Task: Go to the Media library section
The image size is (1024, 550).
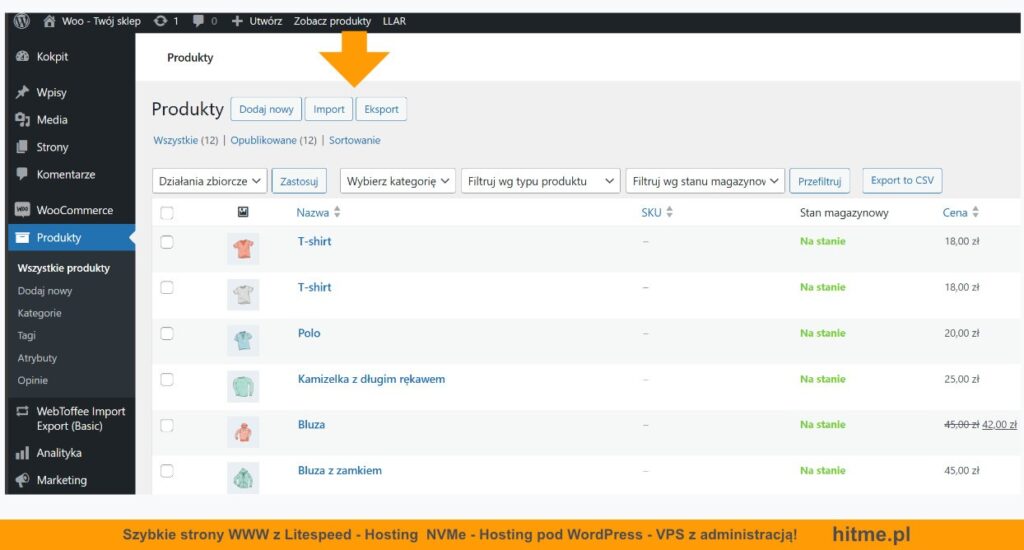Action: click(x=52, y=120)
